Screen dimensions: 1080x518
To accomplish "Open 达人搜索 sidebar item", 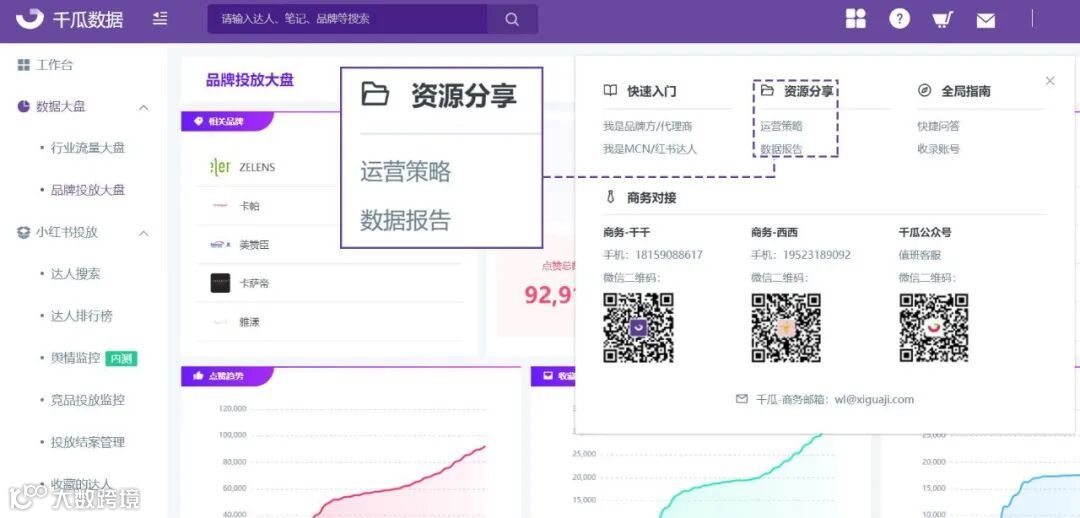I will (x=75, y=274).
